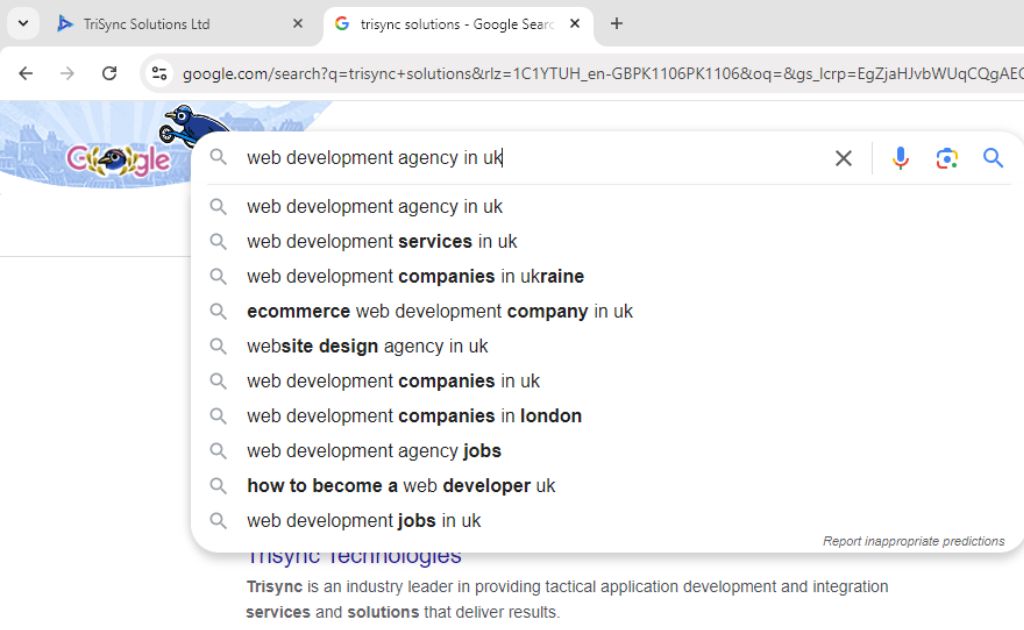Clear the search query with the X
1024x630 pixels.
[x=843, y=158]
